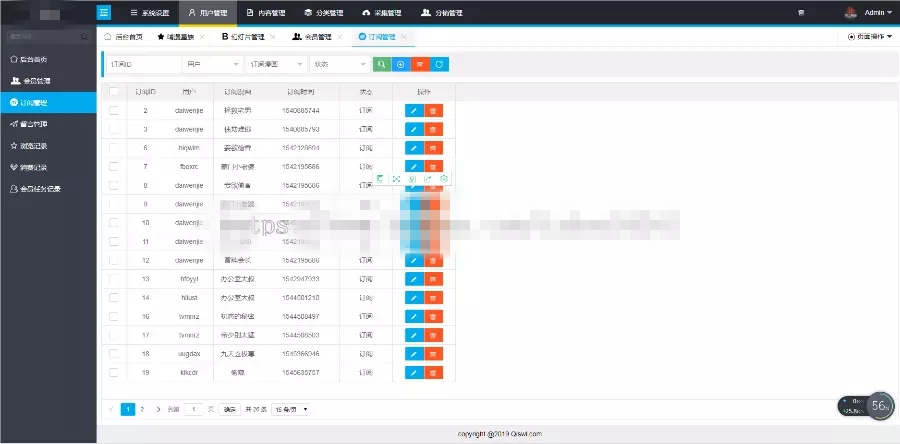This screenshot has height=444, width=900.
Task: Click the orange batch delete toolbar button
Action: click(x=420, y=64)
